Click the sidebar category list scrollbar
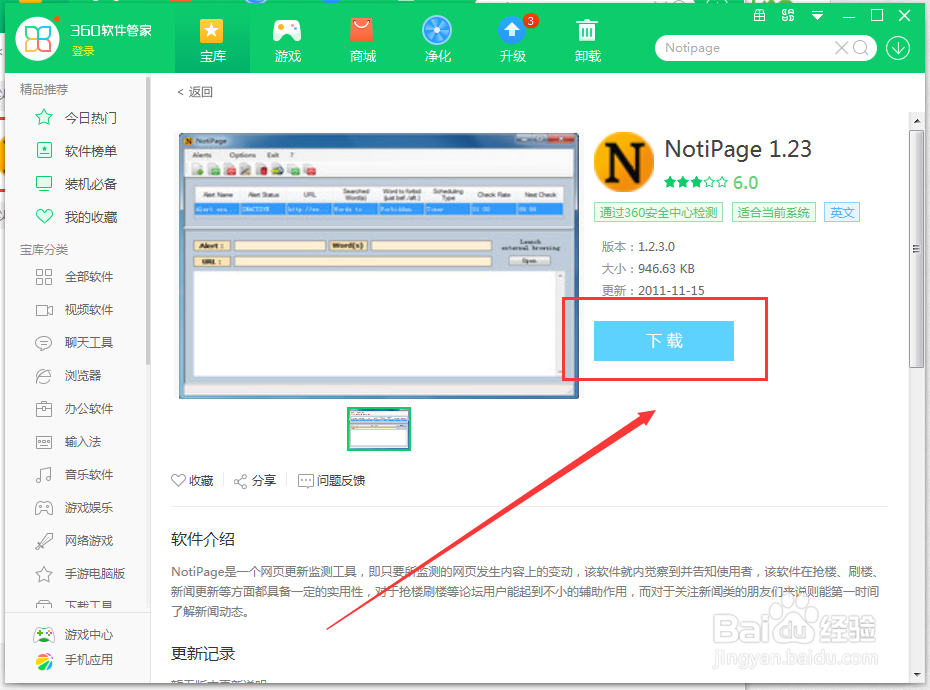 pyautogui.click(x=148, y=221)
